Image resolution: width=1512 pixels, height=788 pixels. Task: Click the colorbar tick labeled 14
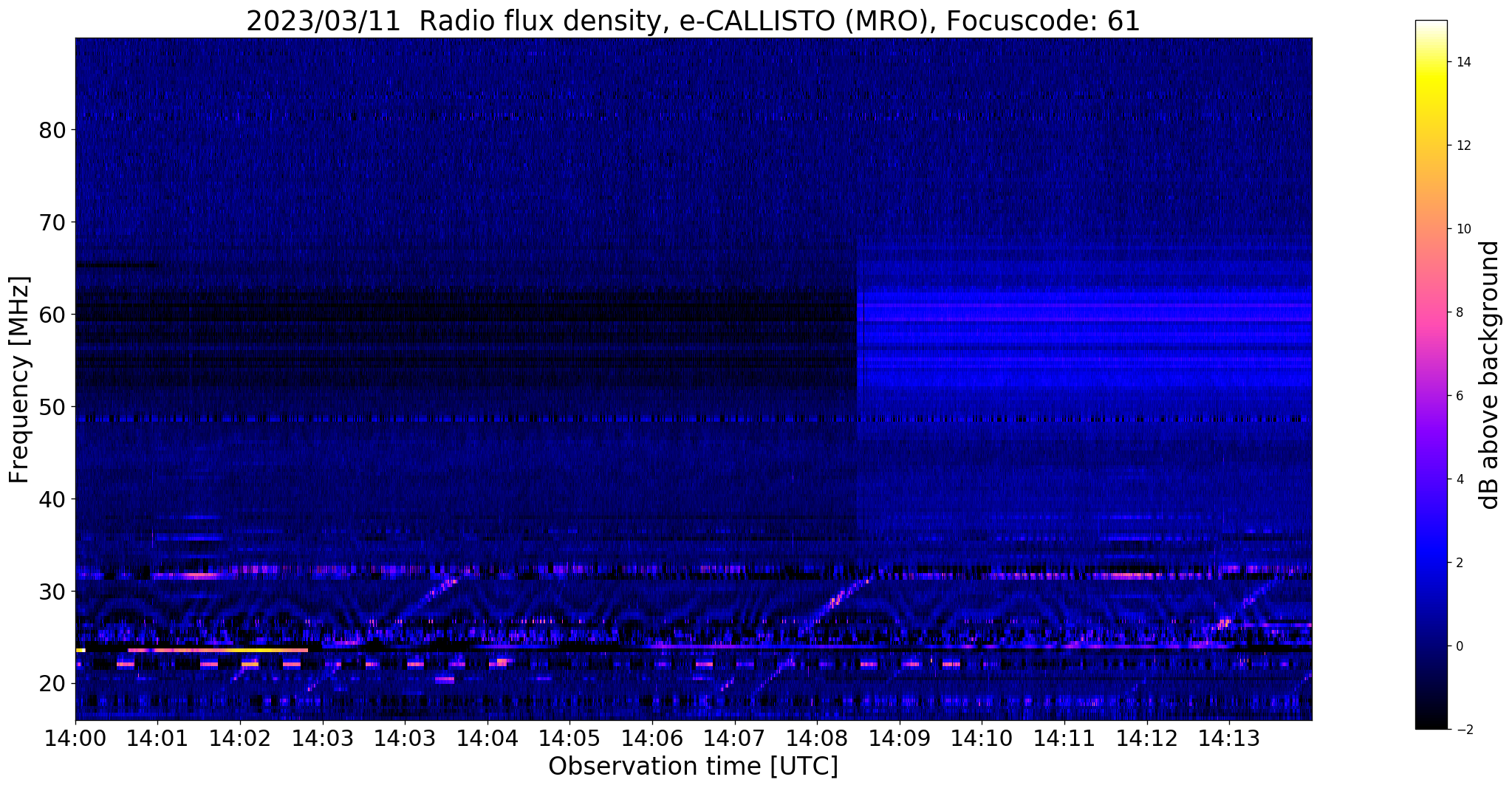click(1463, 62)
